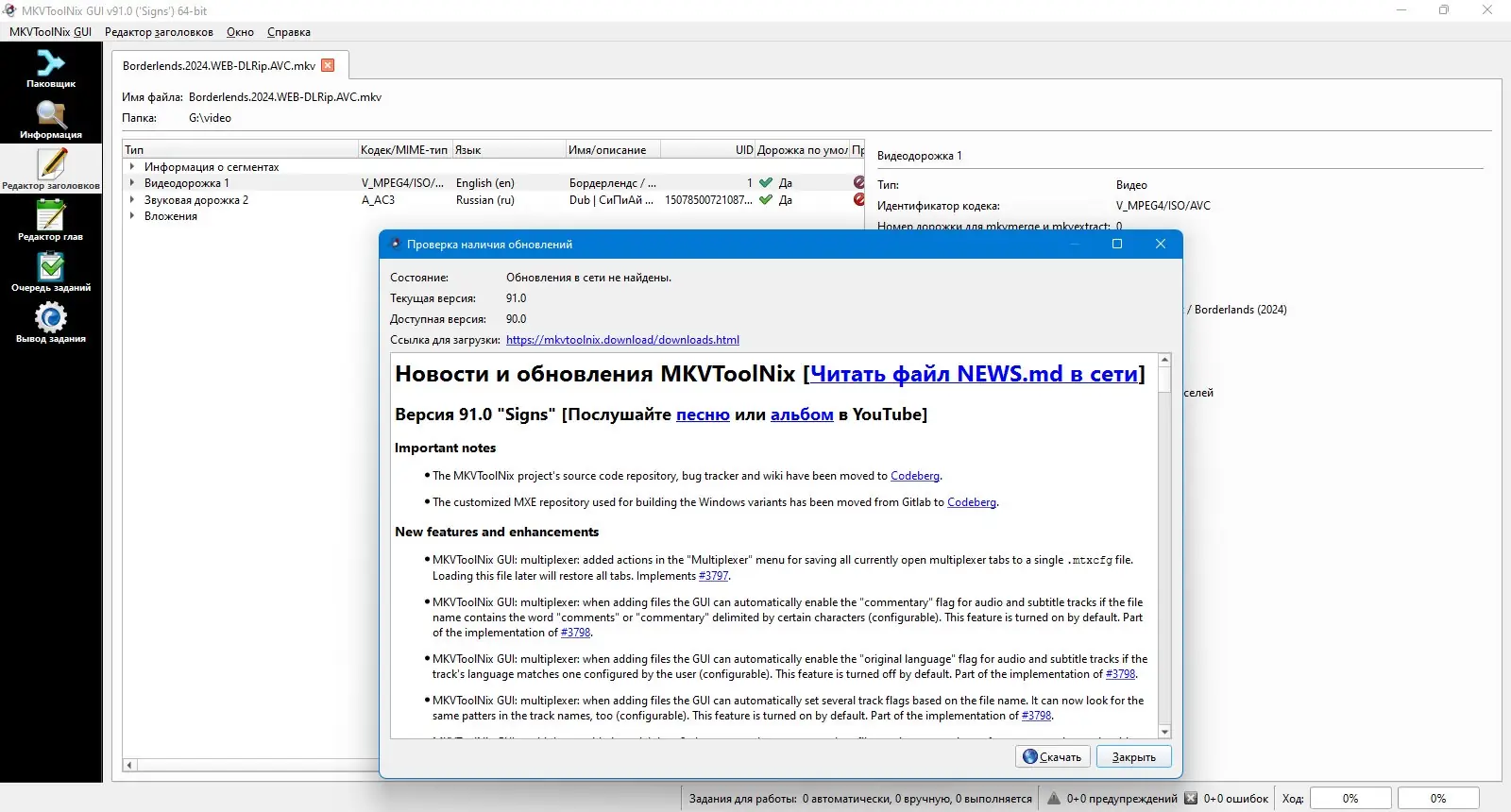Close the Borderlends.2024.WEB-DLRip.AVC.mkv tab
This screenshot has height=812, width=1511.
tap(328, 65)
